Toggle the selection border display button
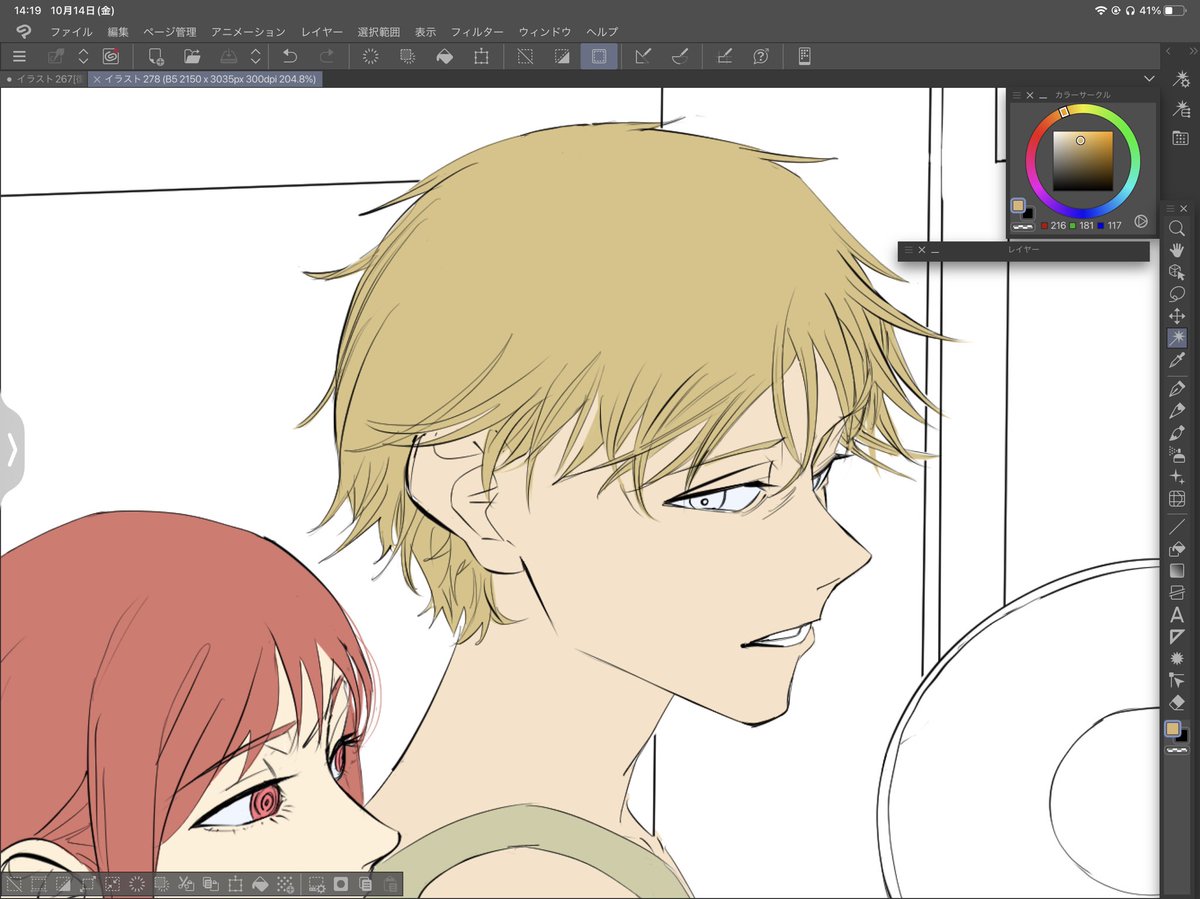The image size is (1200, 899). tap(599, 57)
